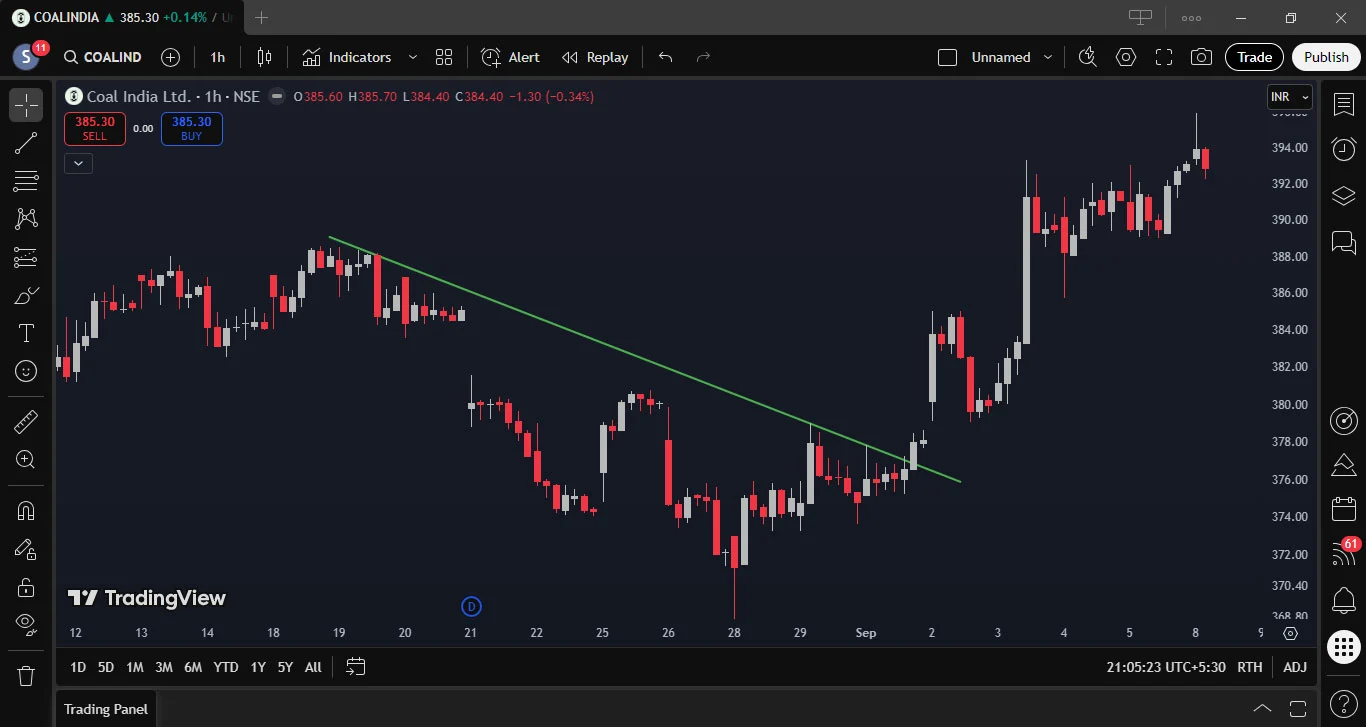Start bar Replay mode
The image size is (1366, 727).
pyautogui.click(x=595, y=57)
